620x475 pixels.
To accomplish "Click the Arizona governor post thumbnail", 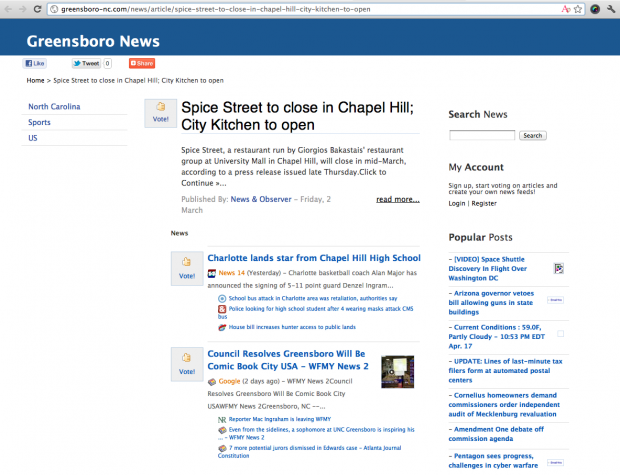I will pyautogui.click(x=556, y=300).
